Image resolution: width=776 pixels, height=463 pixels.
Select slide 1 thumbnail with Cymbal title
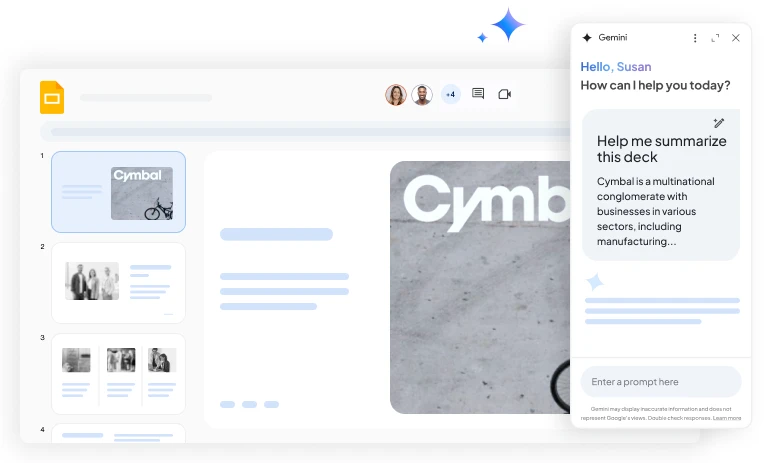[118, 192]
